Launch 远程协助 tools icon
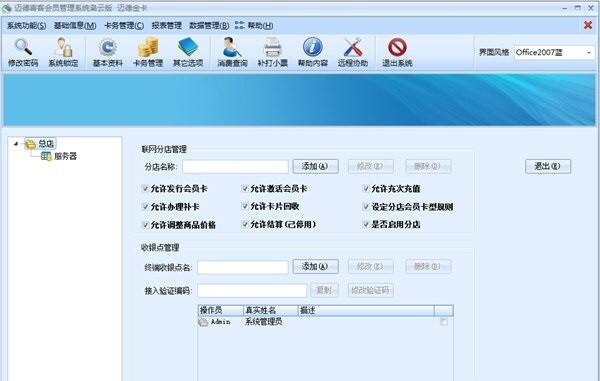Image resolution: width=600 pixels, height=381 pixels. [353, 52]
